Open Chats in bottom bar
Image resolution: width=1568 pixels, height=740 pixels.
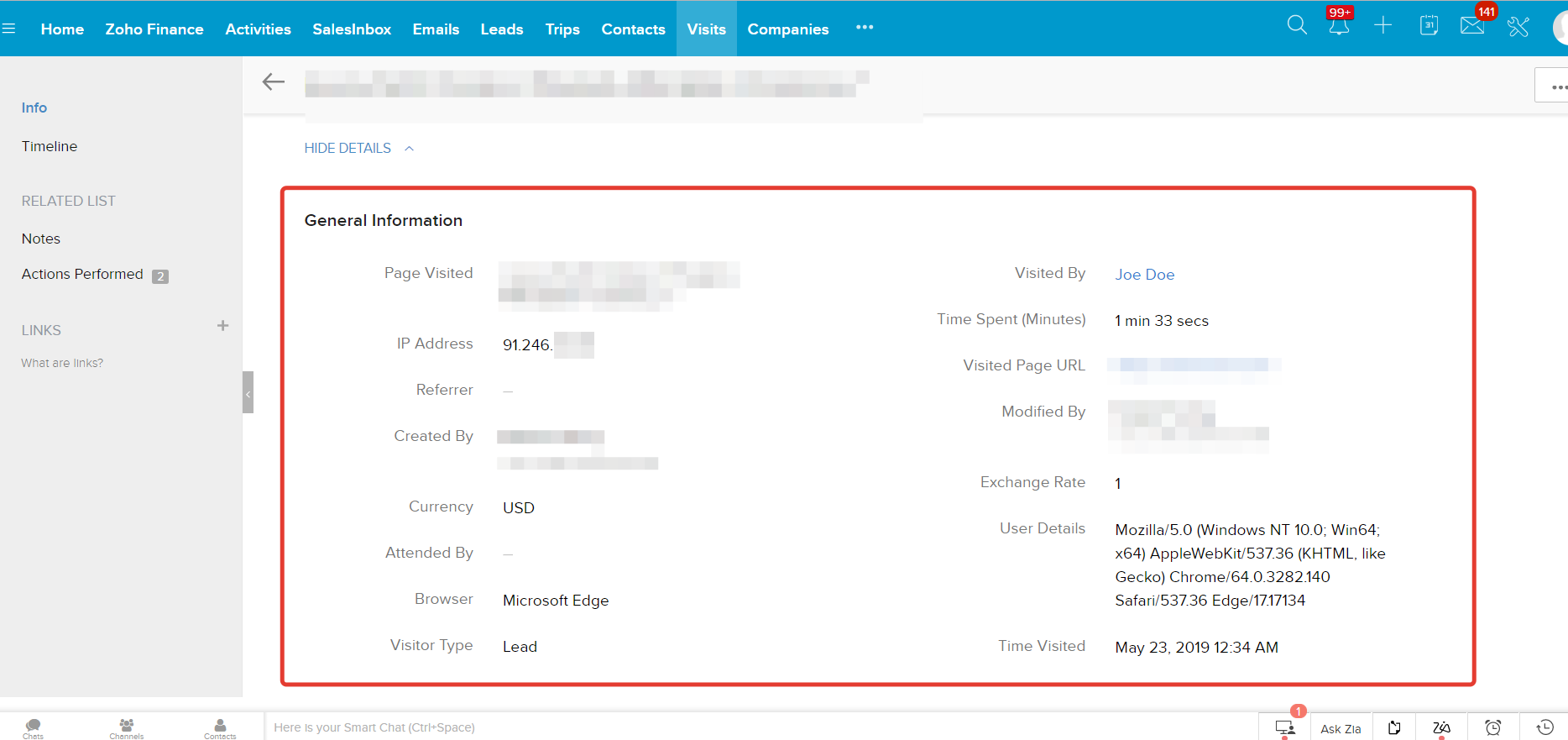[x=33, y=728]
